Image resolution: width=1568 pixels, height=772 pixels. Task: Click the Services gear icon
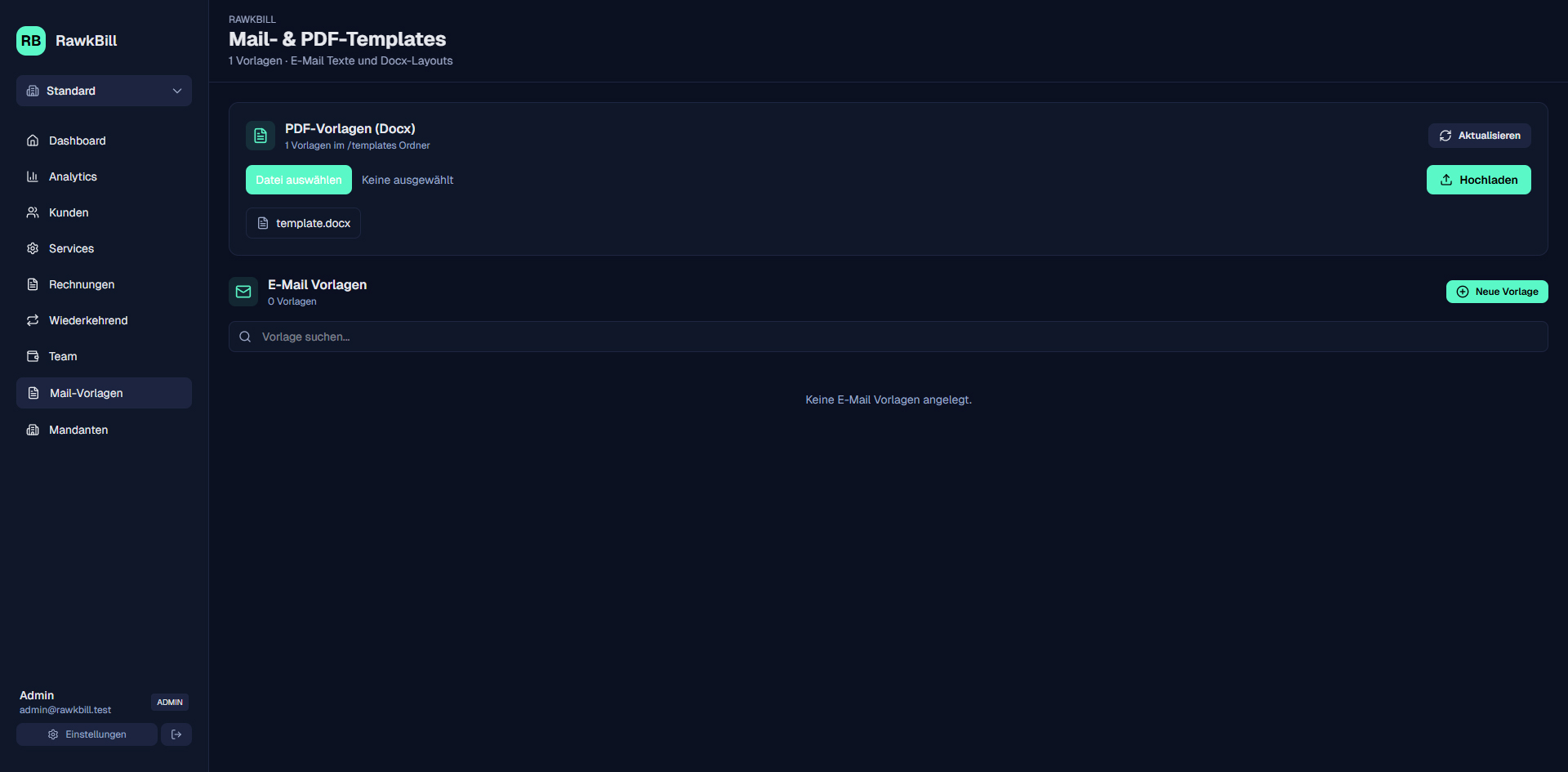[33, 248]
